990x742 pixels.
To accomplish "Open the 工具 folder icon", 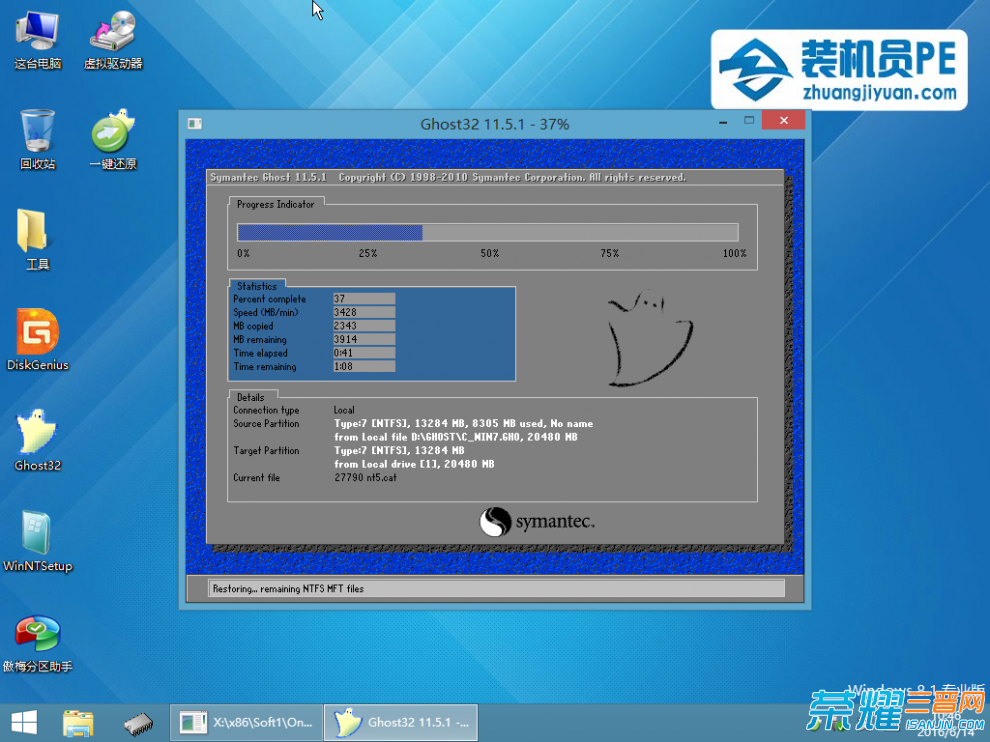I will [37, 240].
